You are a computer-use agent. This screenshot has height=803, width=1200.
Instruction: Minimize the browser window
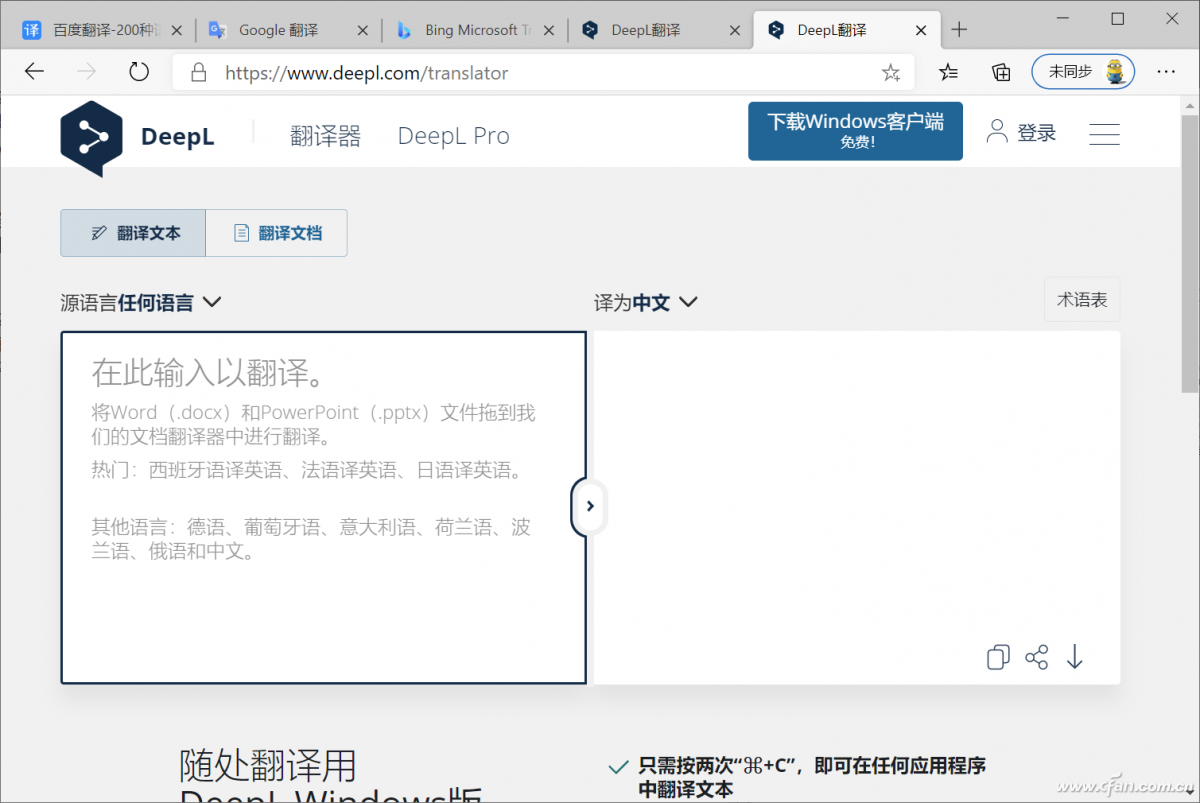(x=1063, y=19)
